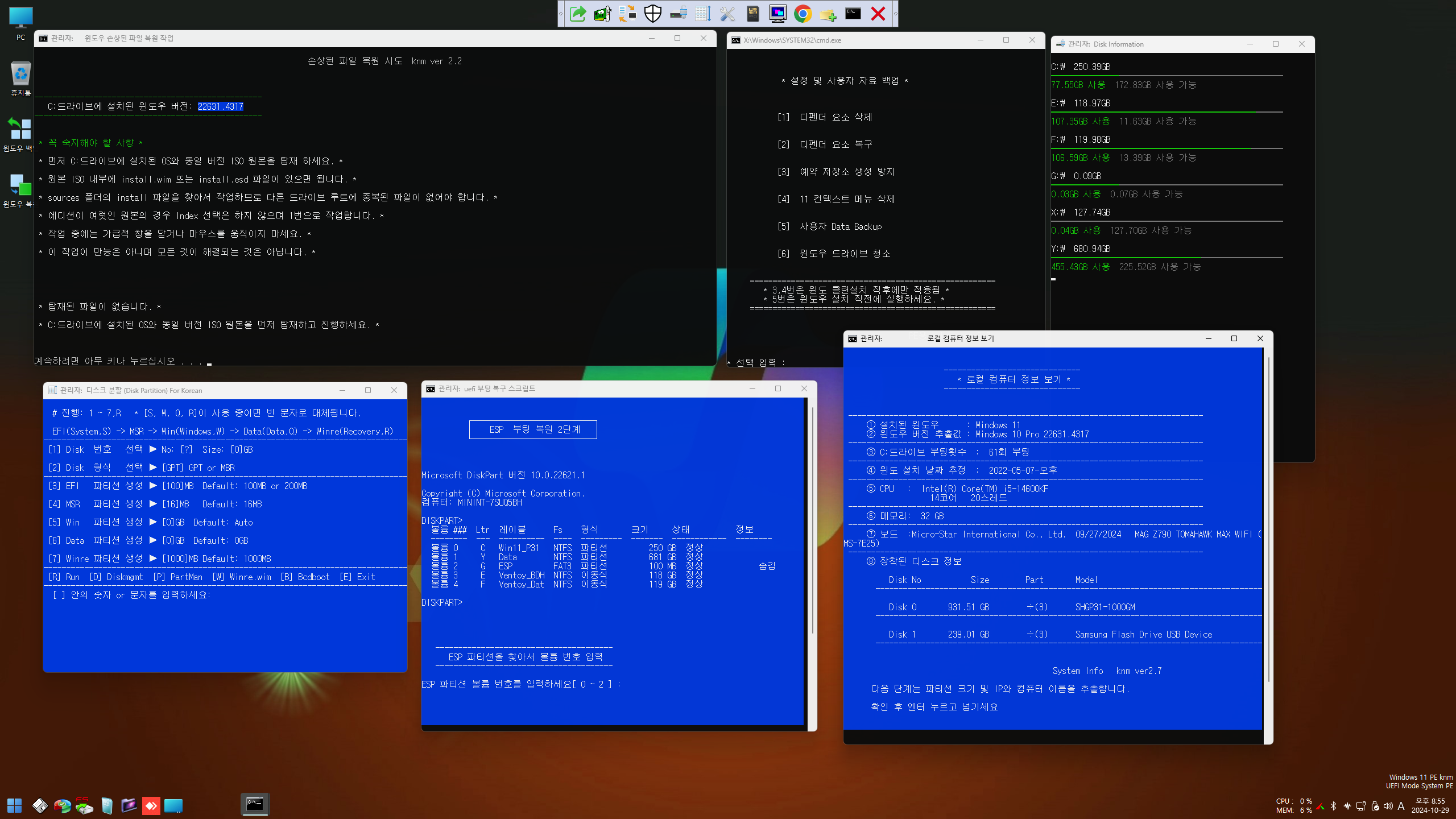Click the network monitor tray icon
Screen dimensions: 1456x819
click(x=1361, y=806)
